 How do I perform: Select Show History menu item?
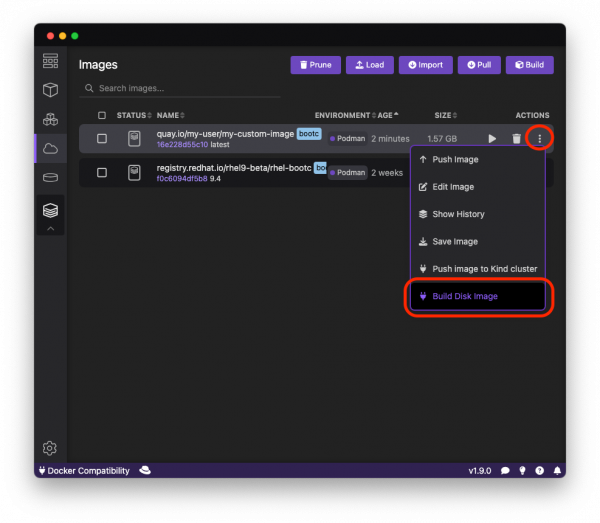[x=478, y=214]
